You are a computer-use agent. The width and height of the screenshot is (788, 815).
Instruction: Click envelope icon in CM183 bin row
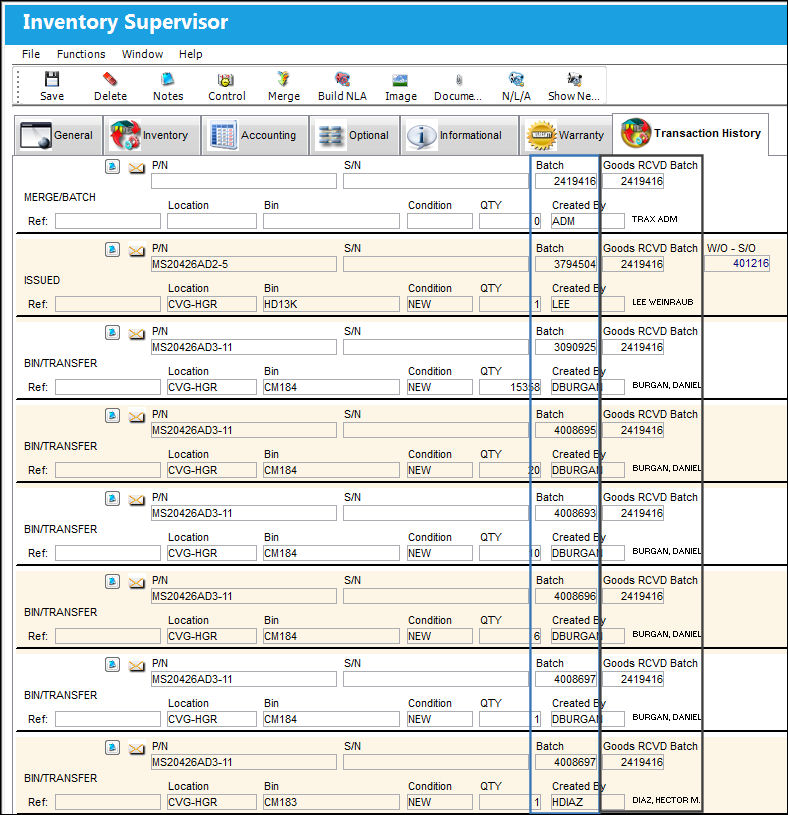(136, 748)
